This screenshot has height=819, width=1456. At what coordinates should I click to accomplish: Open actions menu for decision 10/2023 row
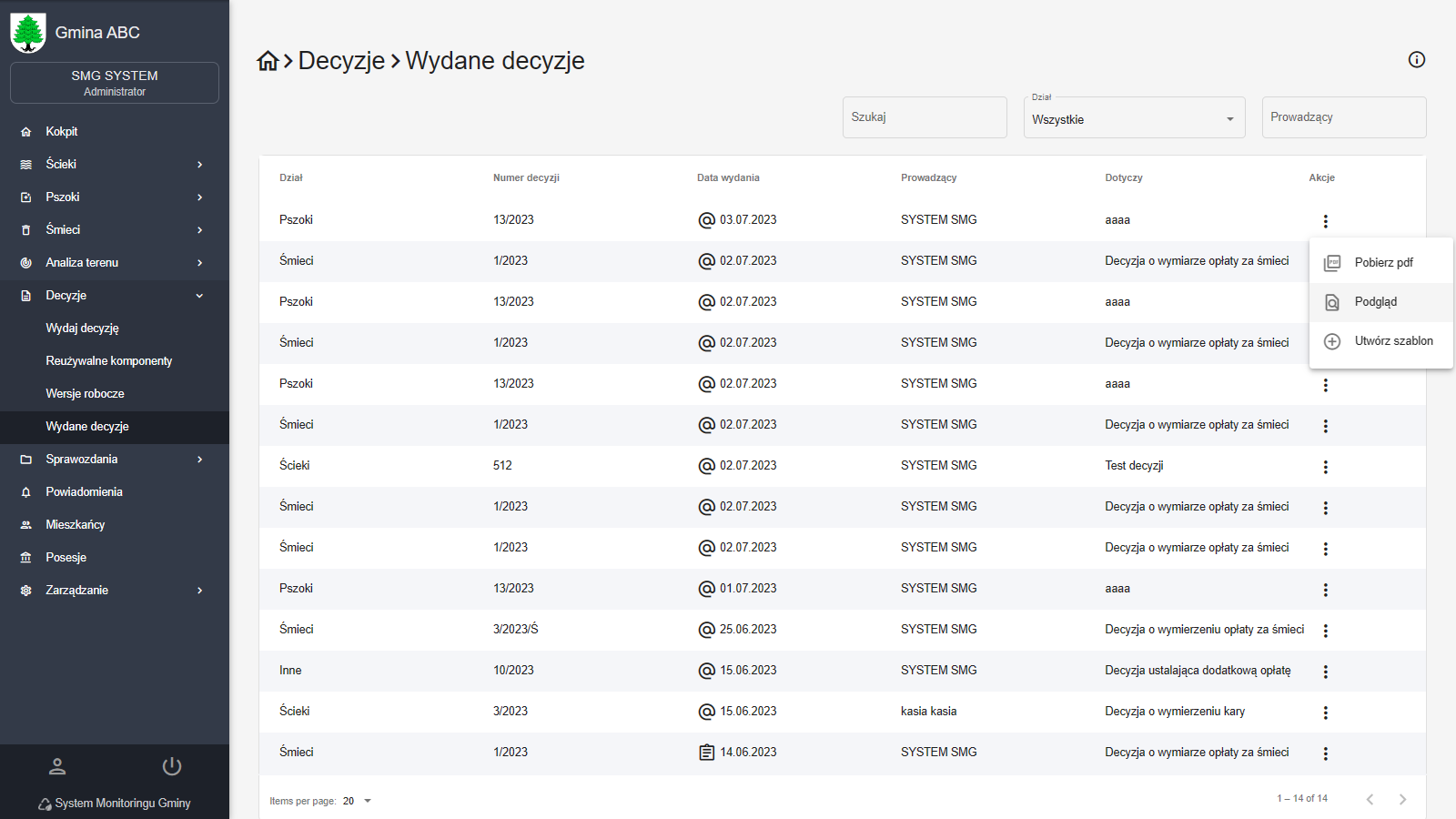[x=1325, y=672]
